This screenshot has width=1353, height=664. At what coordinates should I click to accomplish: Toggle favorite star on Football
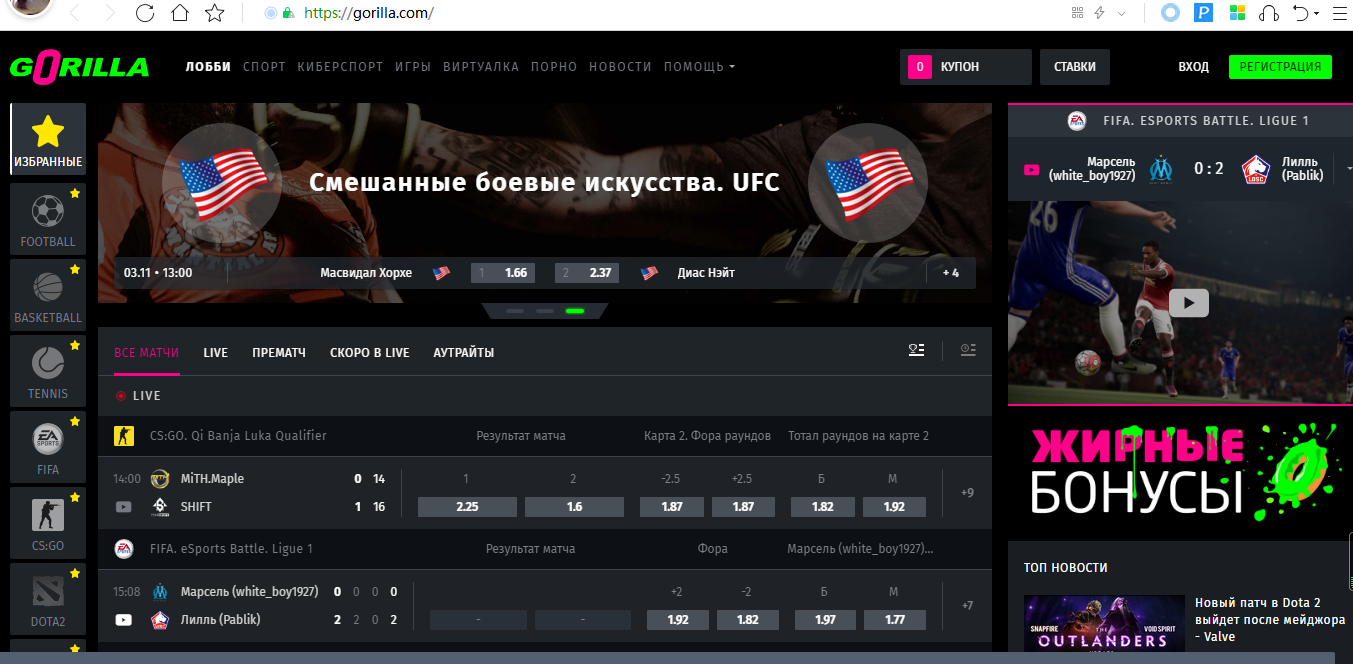74,193
